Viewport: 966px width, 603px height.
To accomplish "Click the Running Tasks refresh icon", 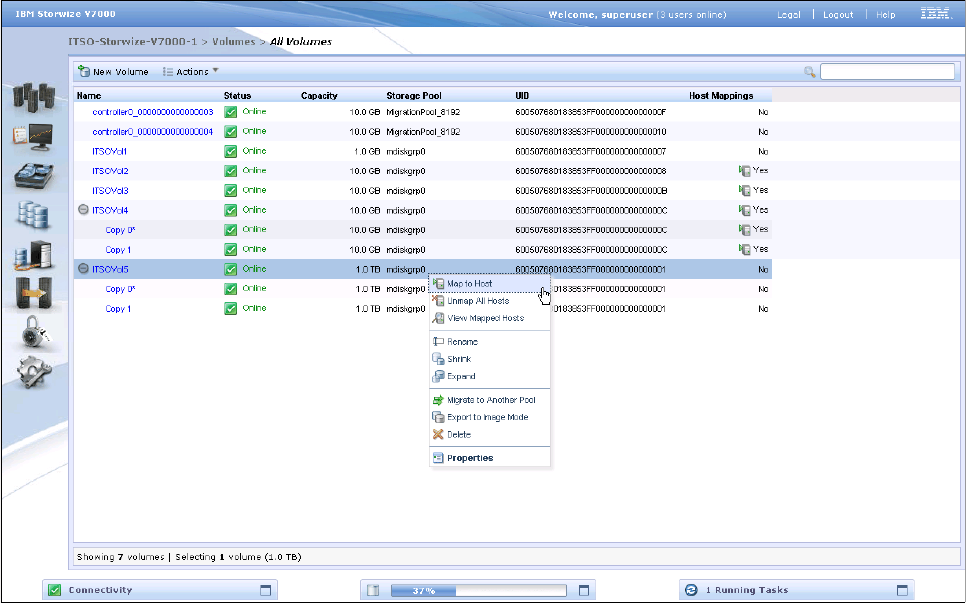I will tap(691, 590).
